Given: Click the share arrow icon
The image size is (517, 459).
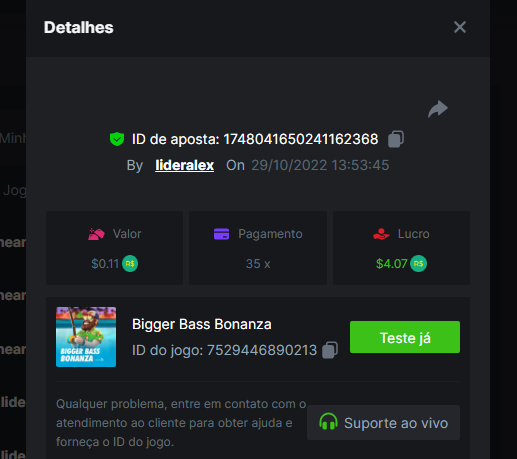Looking at the screenshot, I should [x=438, y=109].
